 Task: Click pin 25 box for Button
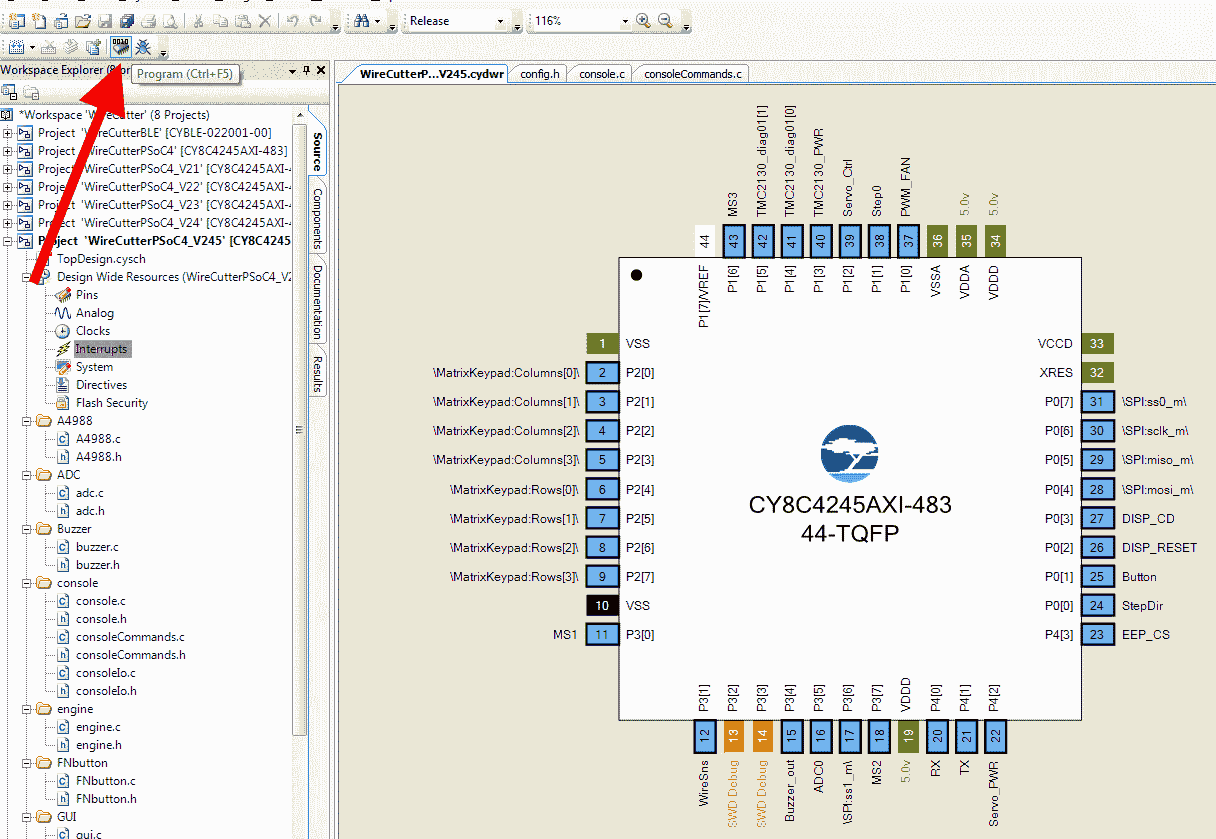click(x=1097, y=576)
